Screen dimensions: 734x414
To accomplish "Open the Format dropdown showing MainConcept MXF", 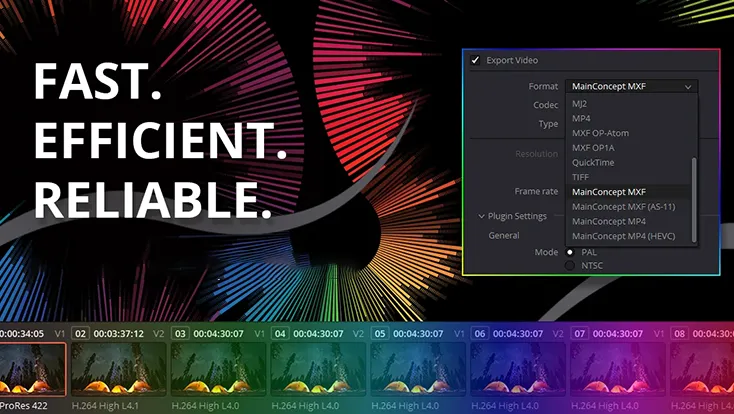I will 631,87.
